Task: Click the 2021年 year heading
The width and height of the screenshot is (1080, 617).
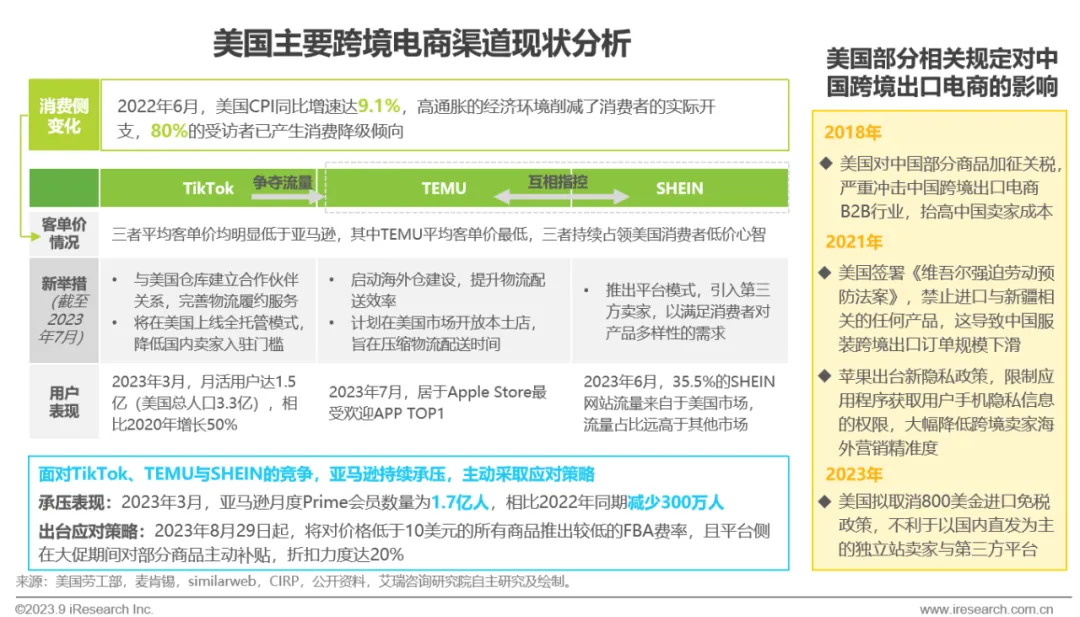Action: click(x=853, y=242)
